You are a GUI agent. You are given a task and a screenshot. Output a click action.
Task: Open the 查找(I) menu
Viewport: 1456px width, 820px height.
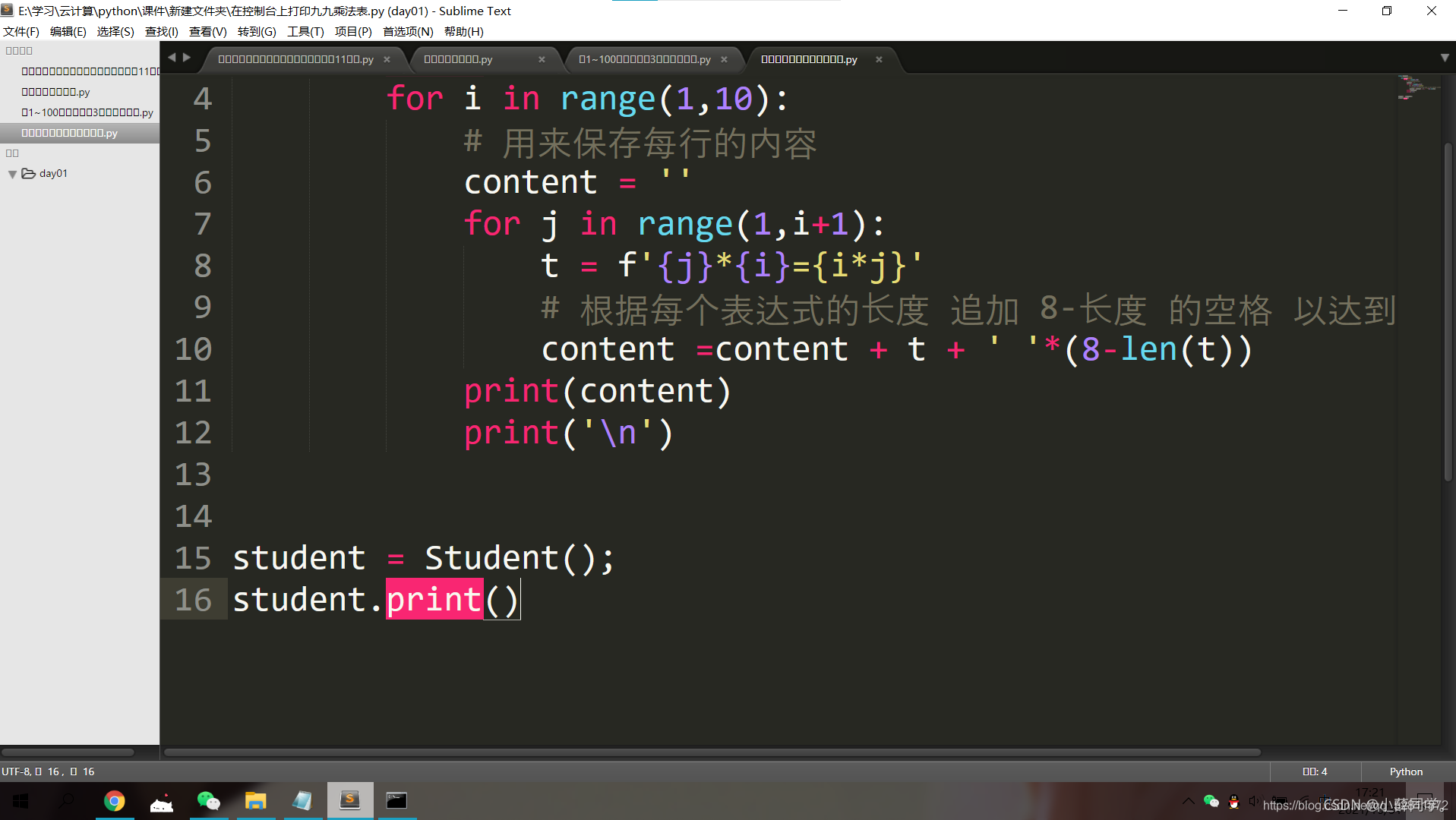click(x=161, y=31)
